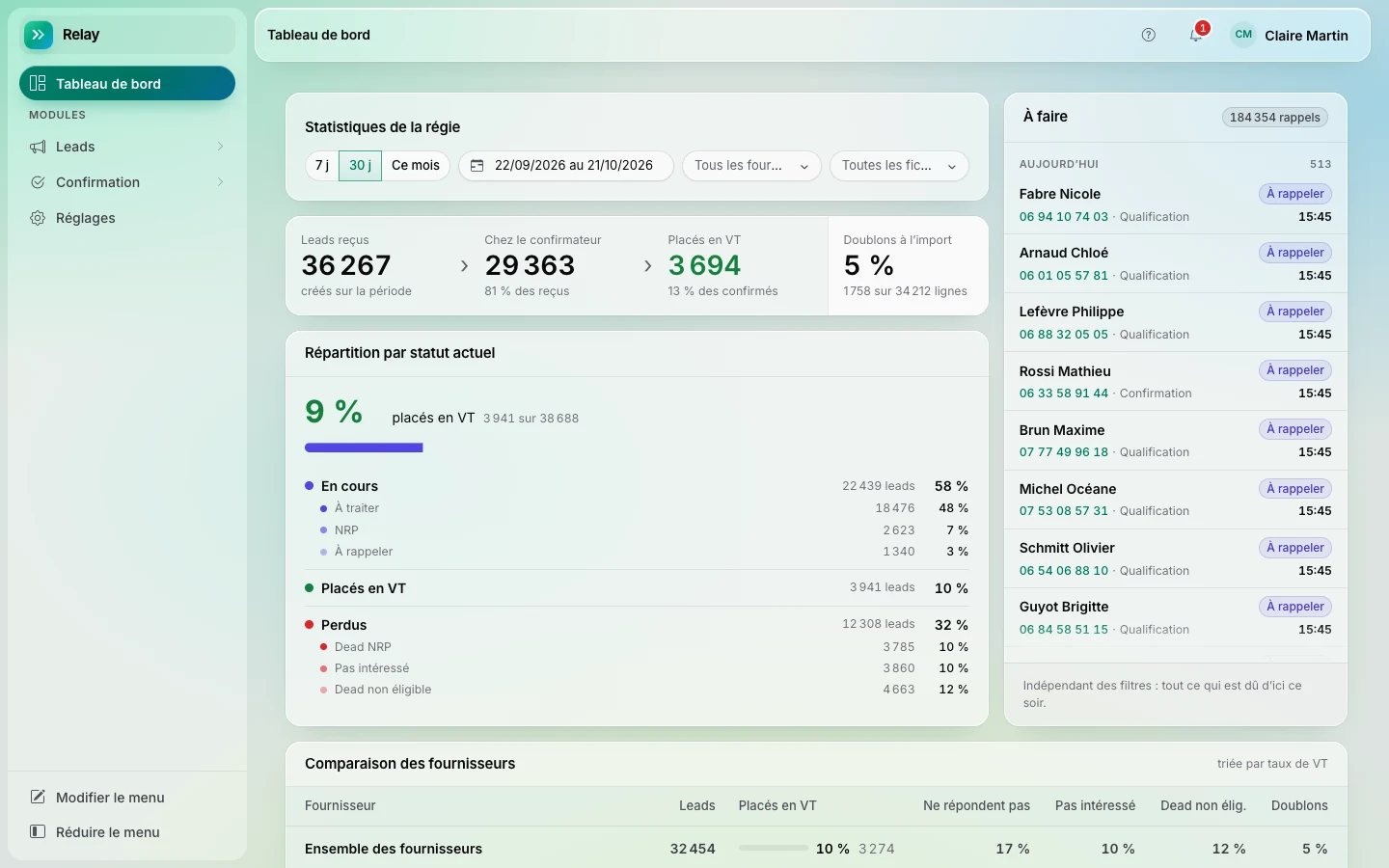This screenshot has height=868, width=1389.
Task: Click the Ensemble des fournisseurs row
Action: click(816, 849)
